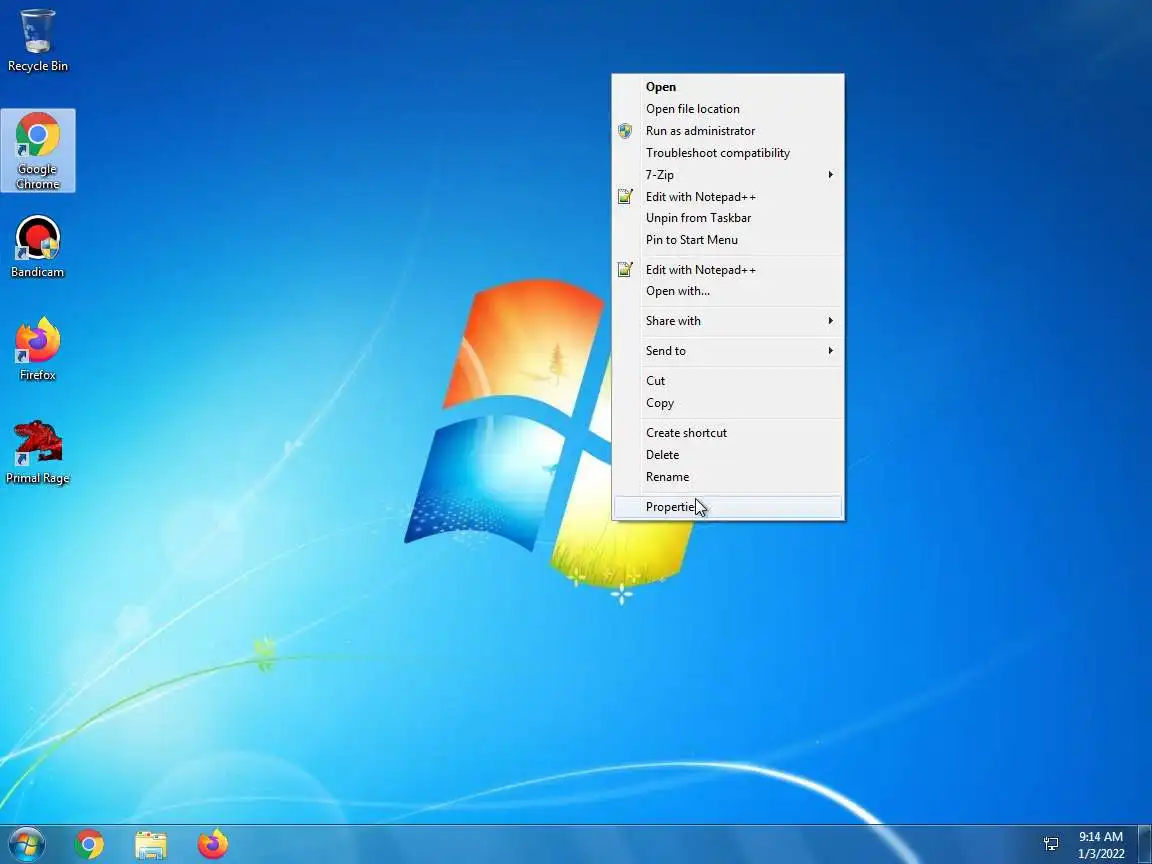Choose Copy from the context menu
This screenshot has height=864, width=1152.
[727, 403]
